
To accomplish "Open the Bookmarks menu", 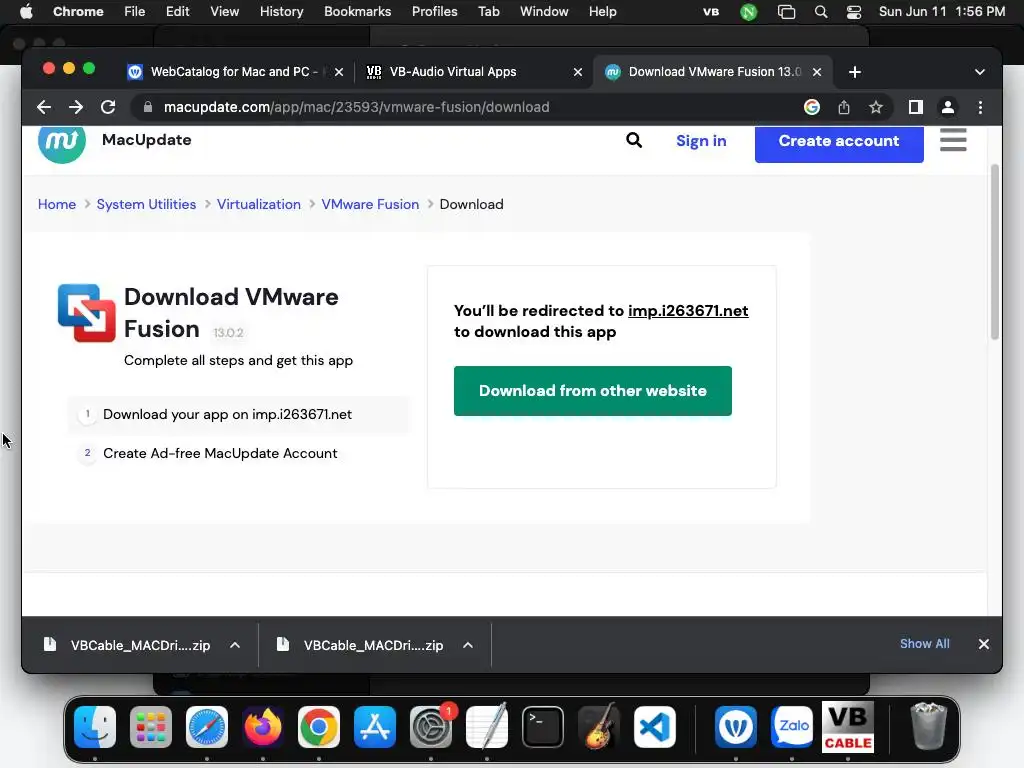I will tap(357, 12).
